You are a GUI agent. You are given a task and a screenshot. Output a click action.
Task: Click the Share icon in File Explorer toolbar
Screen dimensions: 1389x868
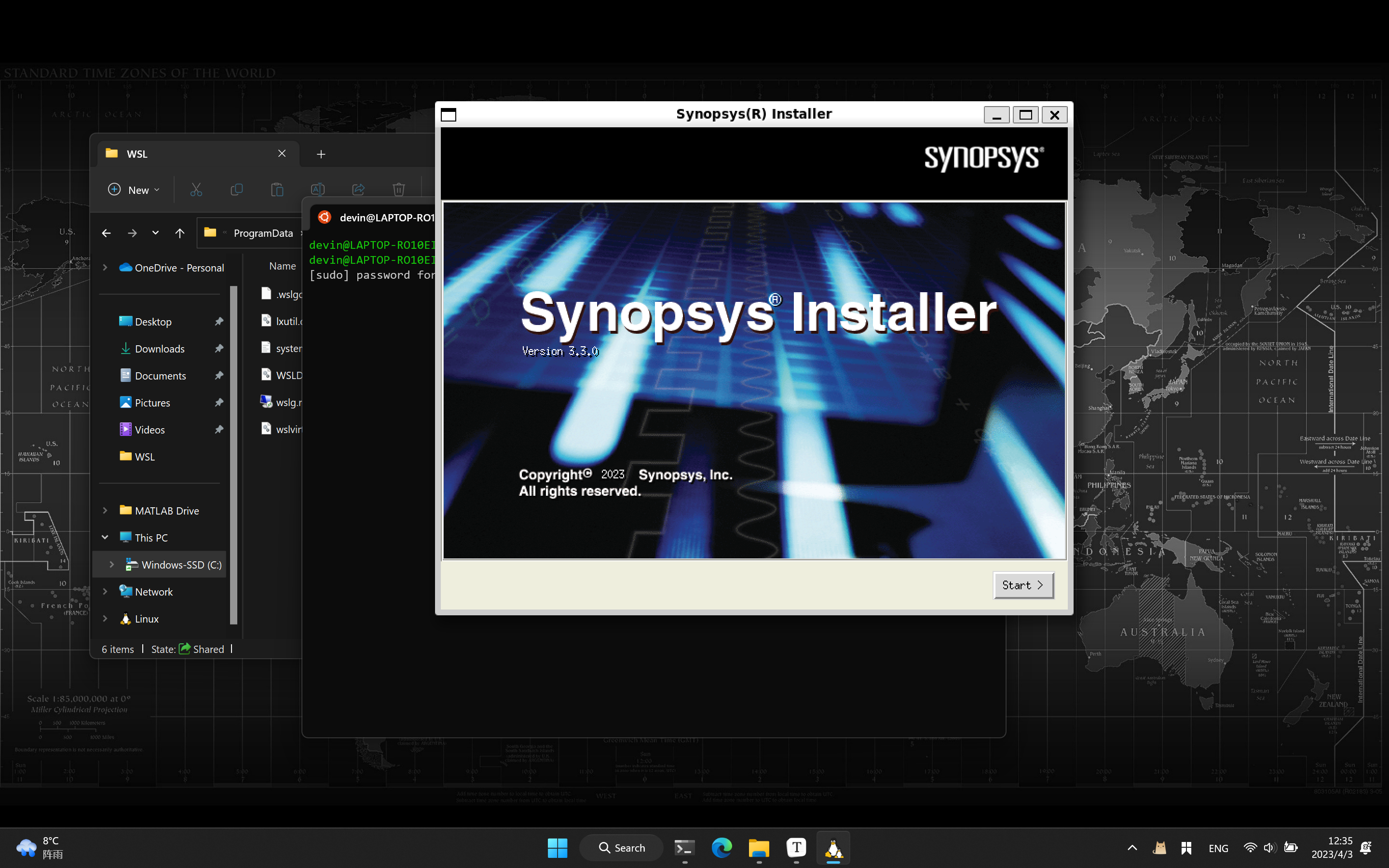(358, 190)
